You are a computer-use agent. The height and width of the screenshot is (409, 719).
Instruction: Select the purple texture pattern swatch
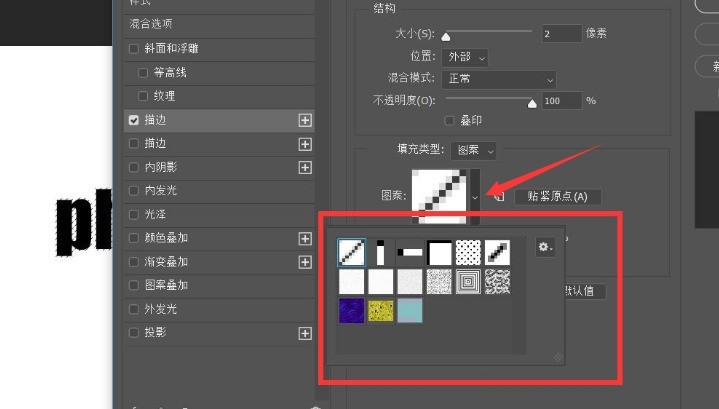click(x=352, y=310)
